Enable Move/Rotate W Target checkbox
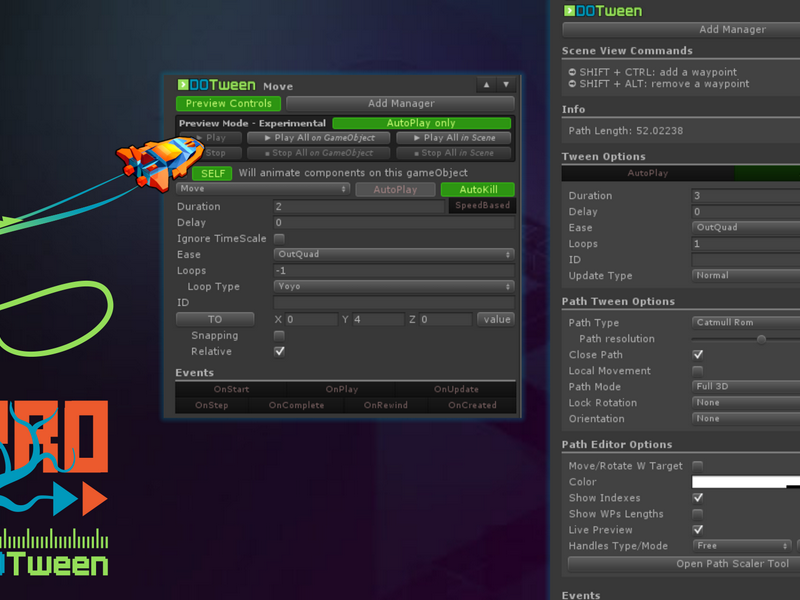This screenshot has width=800, height=600. (697, 466)
